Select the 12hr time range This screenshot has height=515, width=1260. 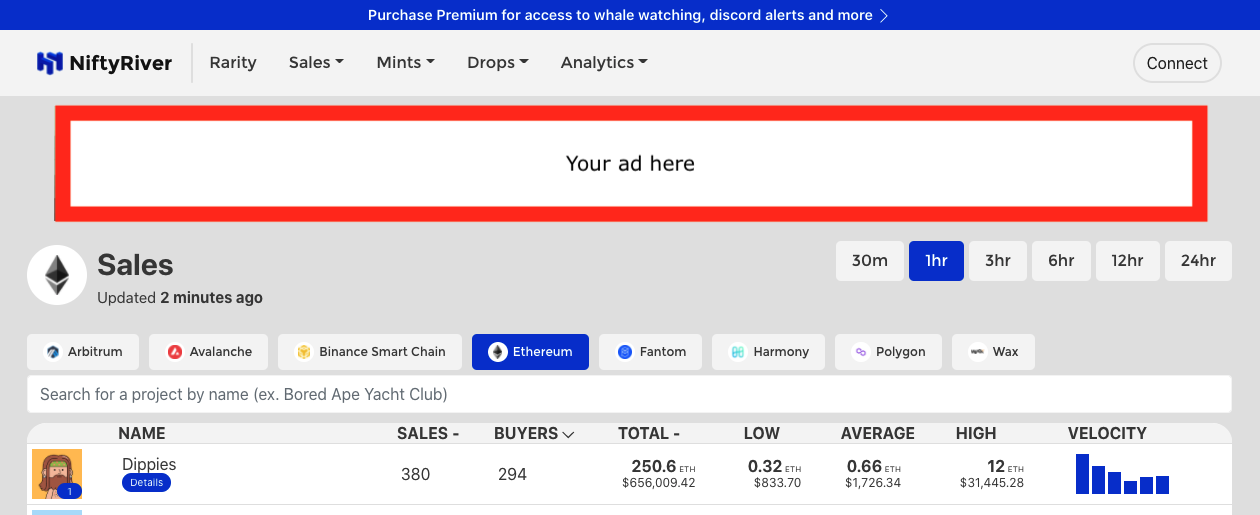(x=1127, y=261)
